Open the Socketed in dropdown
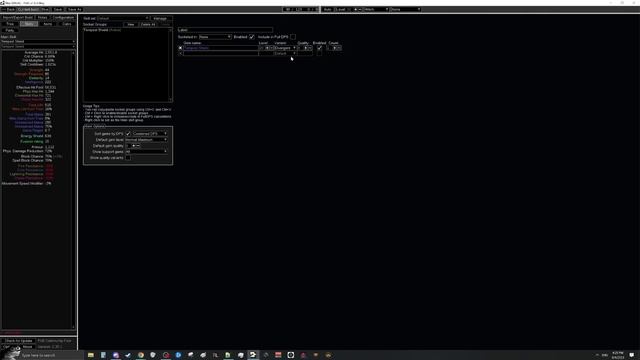 point(215,37)
